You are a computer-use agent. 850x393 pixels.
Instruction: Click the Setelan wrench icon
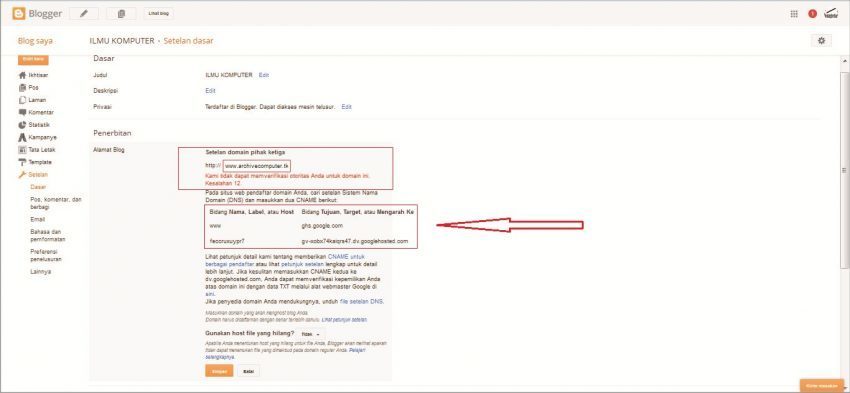tap(22, 175)
